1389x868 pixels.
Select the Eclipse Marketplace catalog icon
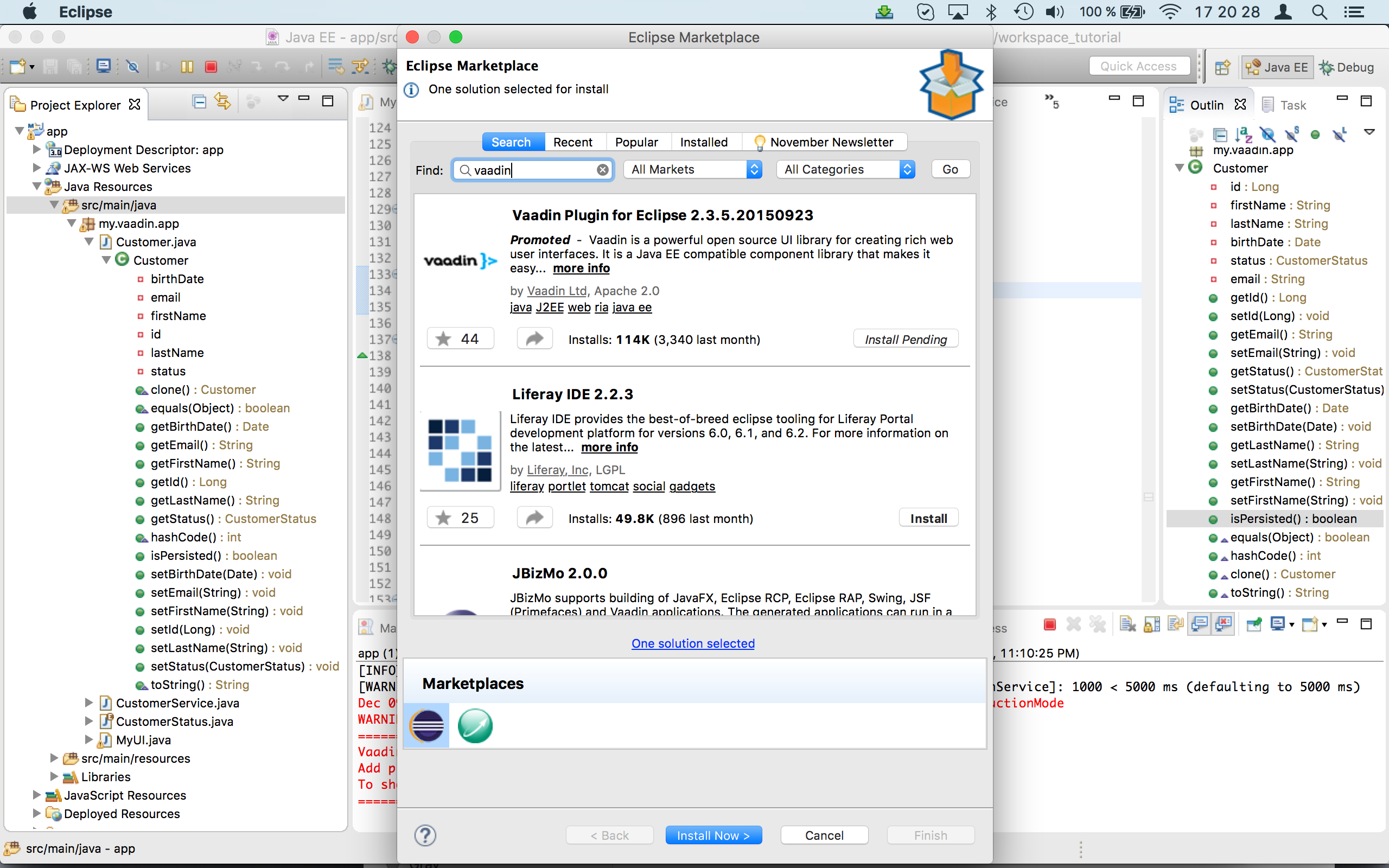(426, 726)
